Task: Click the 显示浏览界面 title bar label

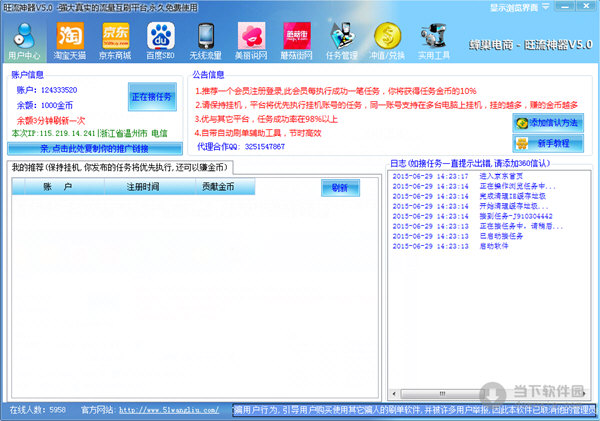Action: pos(514,7)
